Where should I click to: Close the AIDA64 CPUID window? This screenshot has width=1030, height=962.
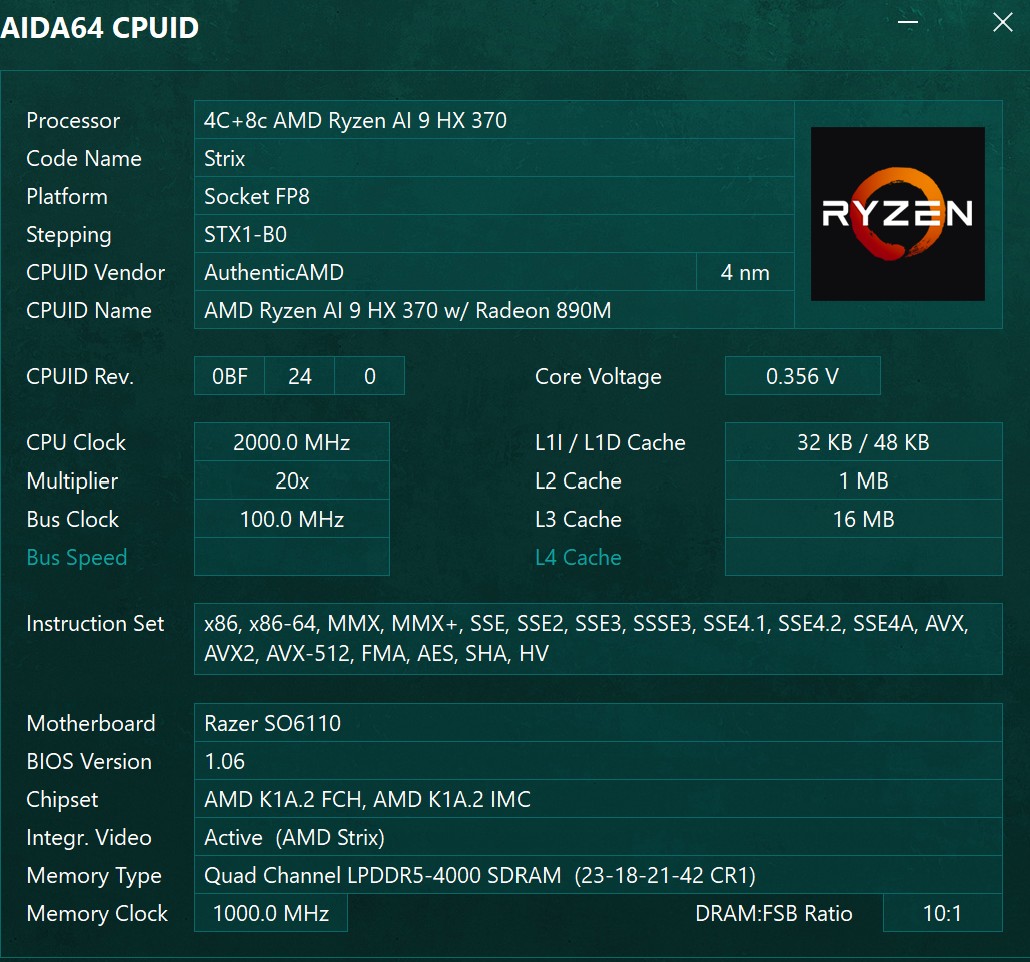click(1002, 22)
